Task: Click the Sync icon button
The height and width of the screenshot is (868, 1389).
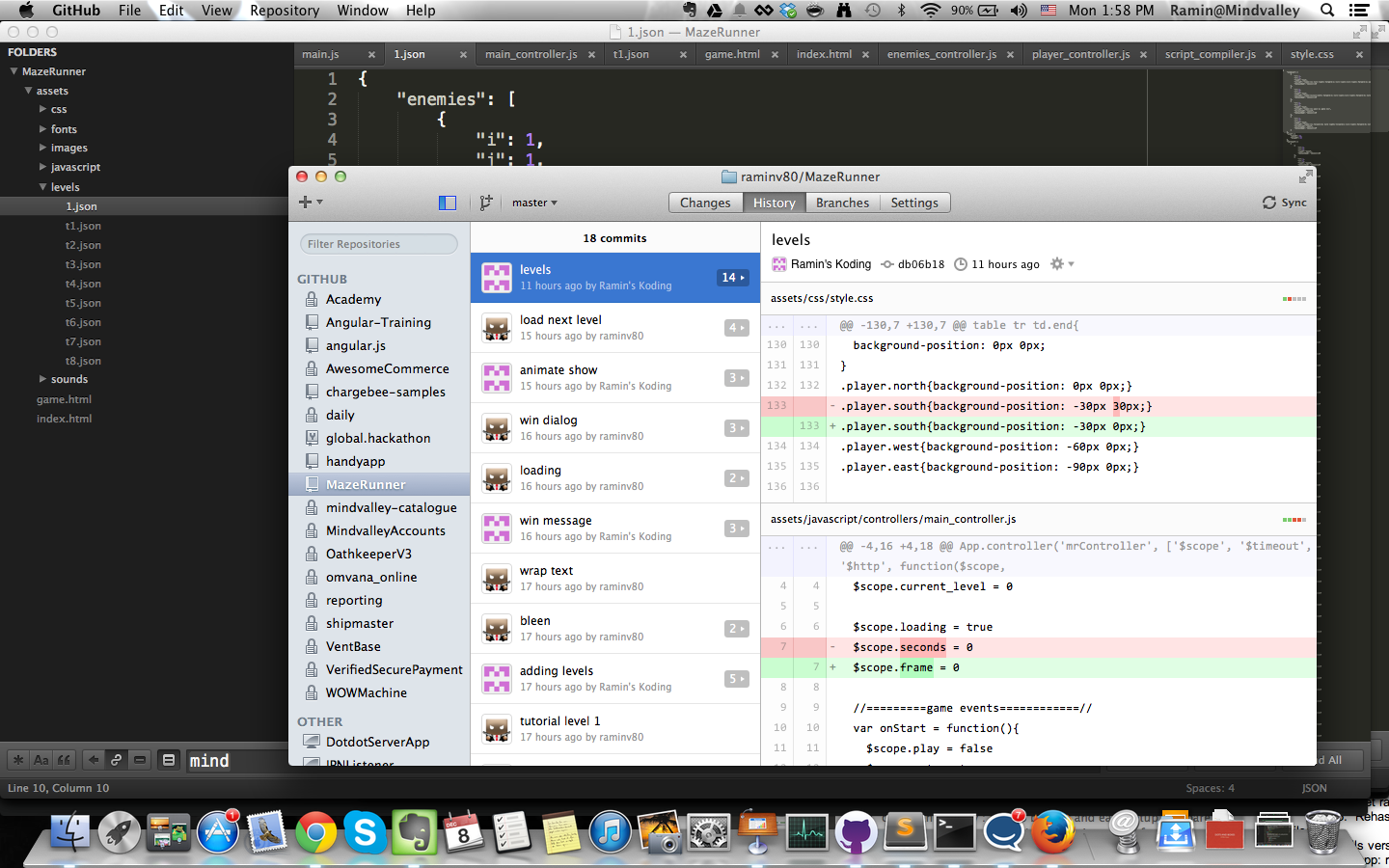Action: [1285, 203]
